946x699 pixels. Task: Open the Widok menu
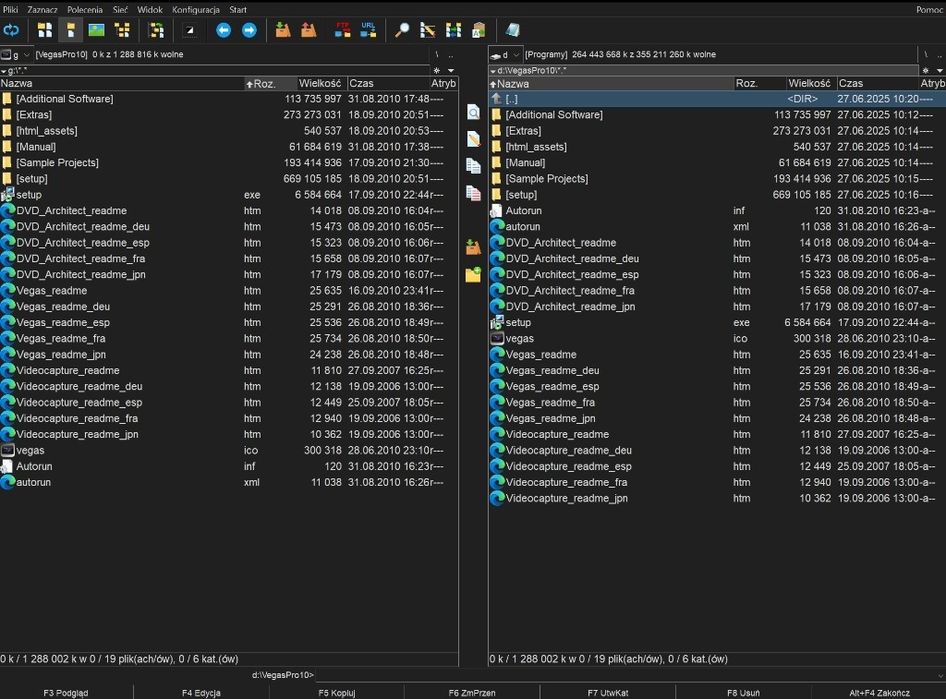click(150, 10)
